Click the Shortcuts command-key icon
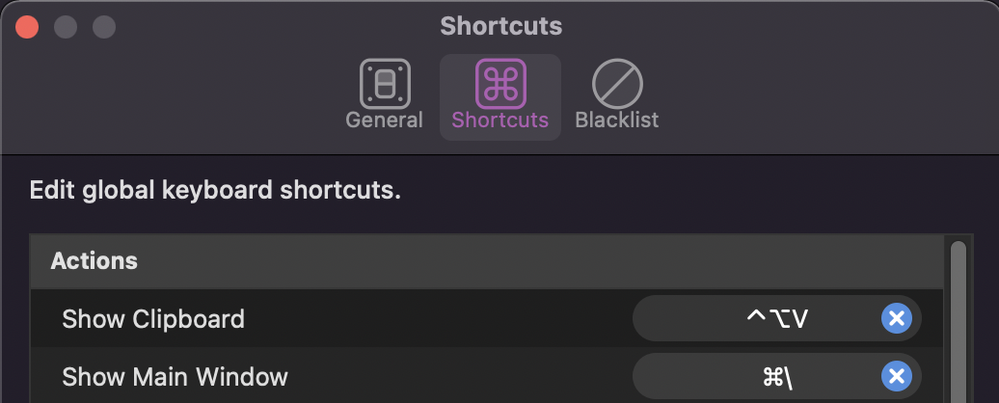Image resolution: width=999 pixels, height=403 pixels. coord(500,83)
